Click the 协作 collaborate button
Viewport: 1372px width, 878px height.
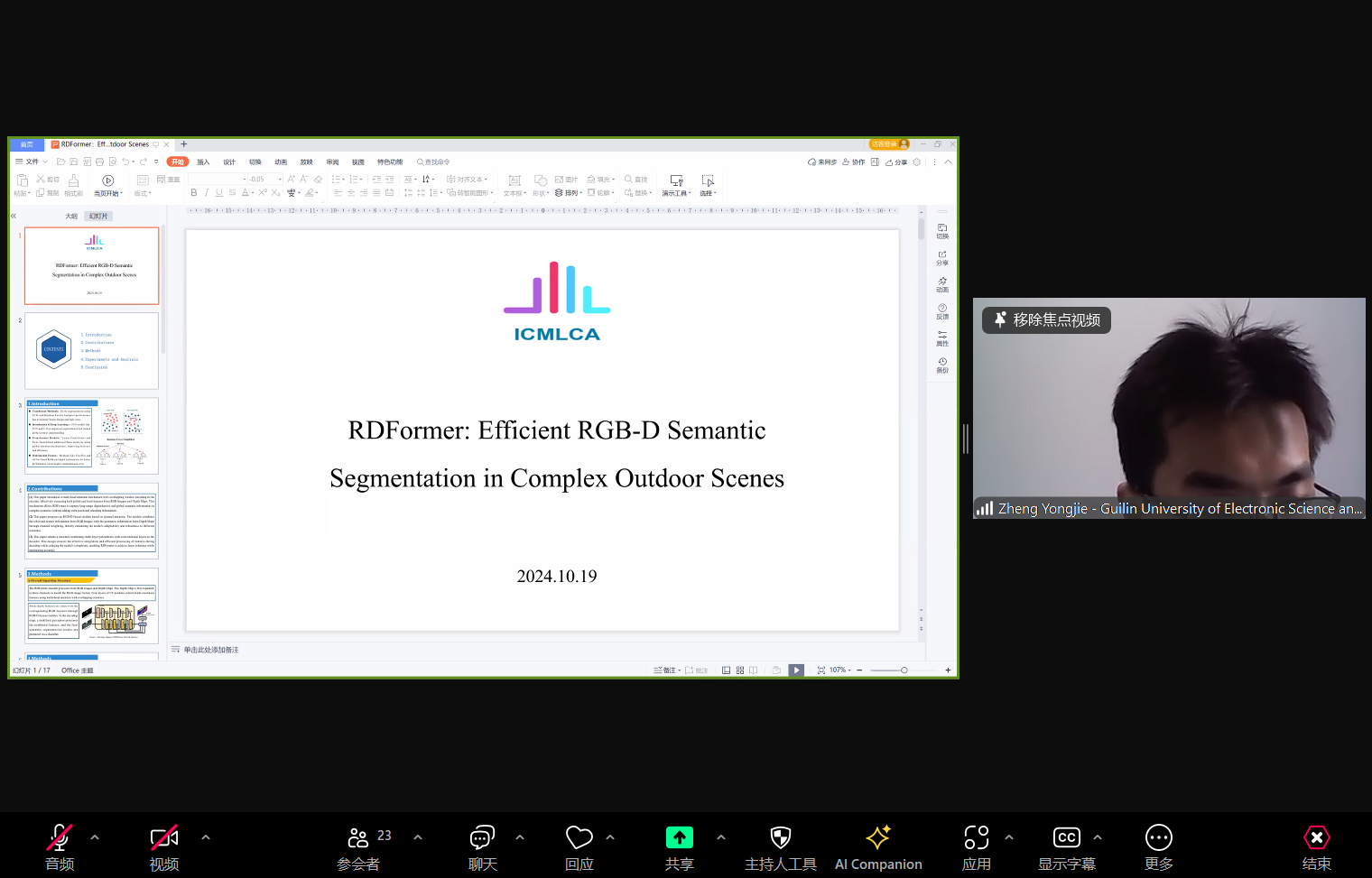(x=854, y=162)
